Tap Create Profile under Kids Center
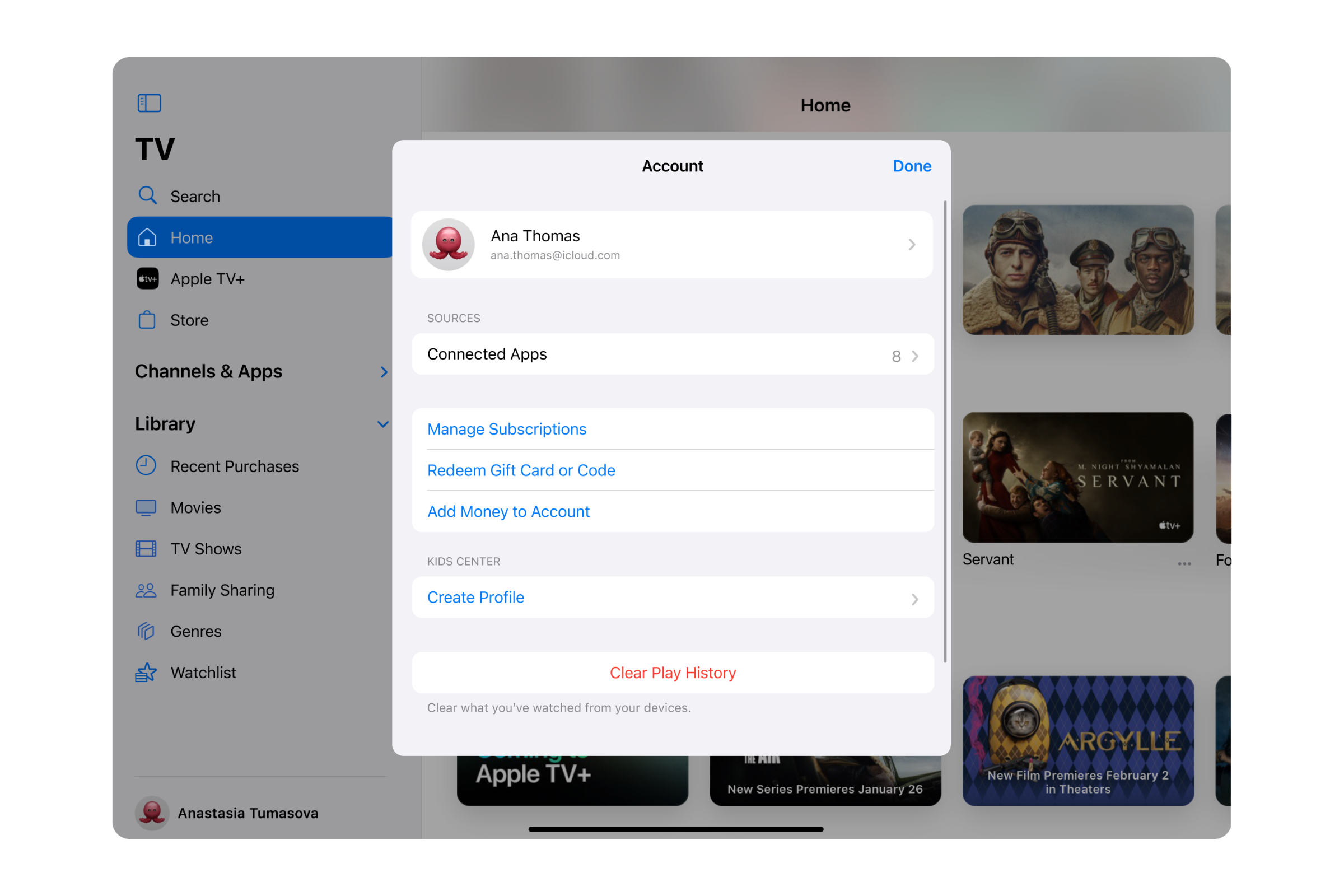This screenshot has height=896, width=1344. click(673, 597)
